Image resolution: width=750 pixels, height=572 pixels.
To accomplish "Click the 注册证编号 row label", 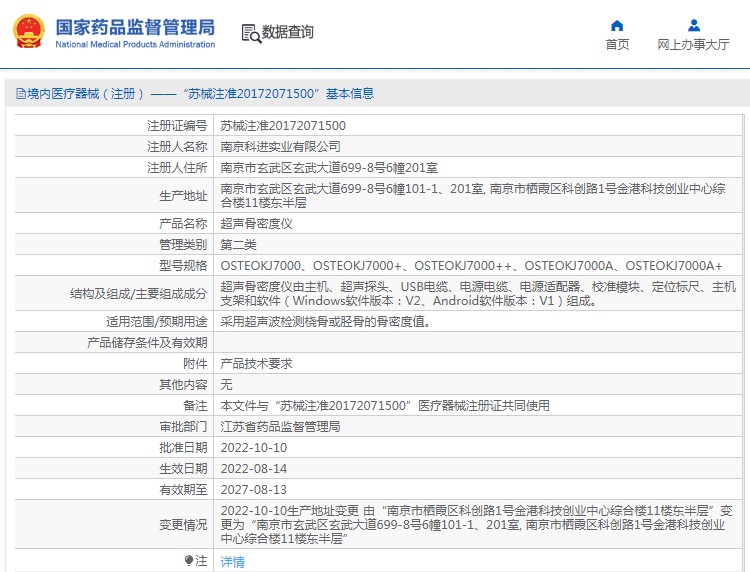I will pos(177,126).
